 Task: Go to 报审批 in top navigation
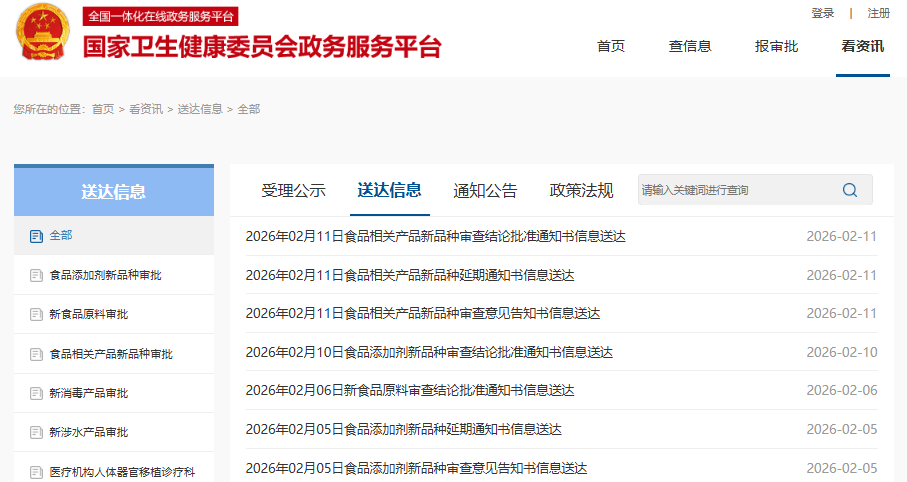[776, 46]
